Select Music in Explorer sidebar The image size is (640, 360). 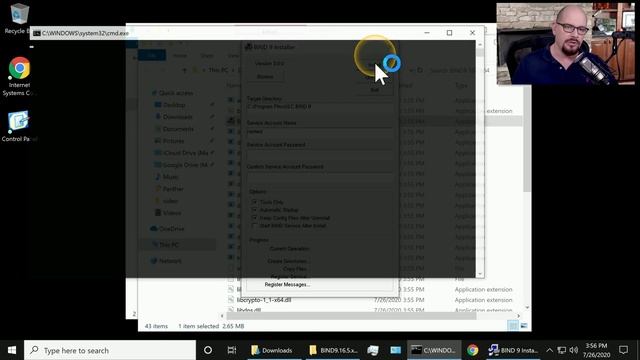[170, 177]
